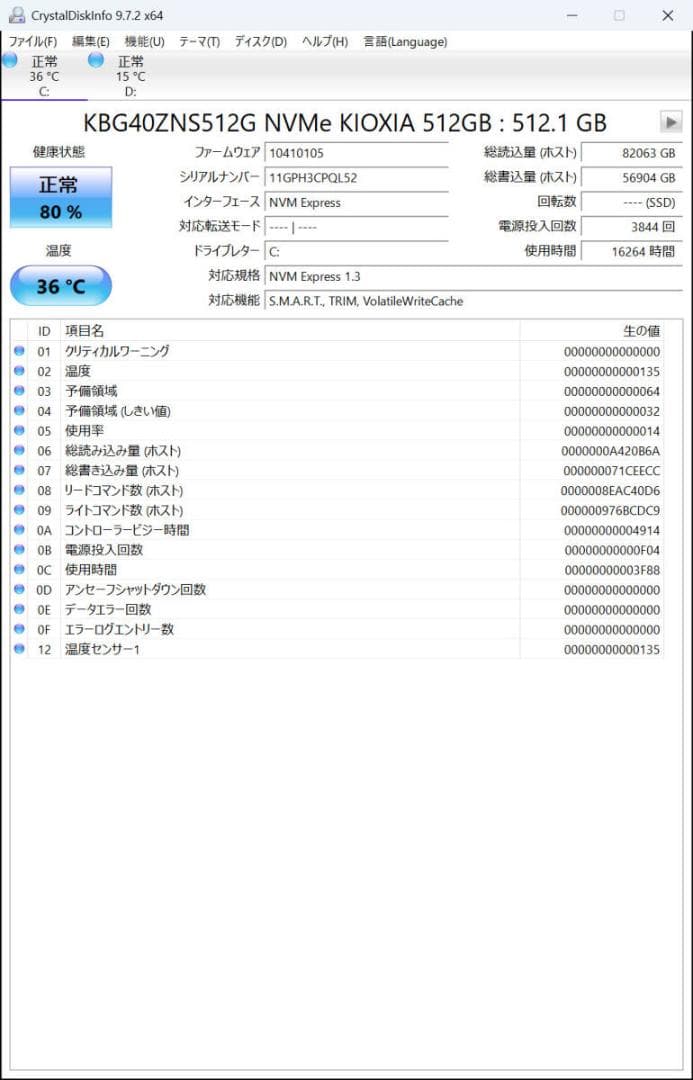Click status orb for ID 07 総書き込み量
Image resolution: width=693 pixels, height=1080 pixels.
(19, 470)
